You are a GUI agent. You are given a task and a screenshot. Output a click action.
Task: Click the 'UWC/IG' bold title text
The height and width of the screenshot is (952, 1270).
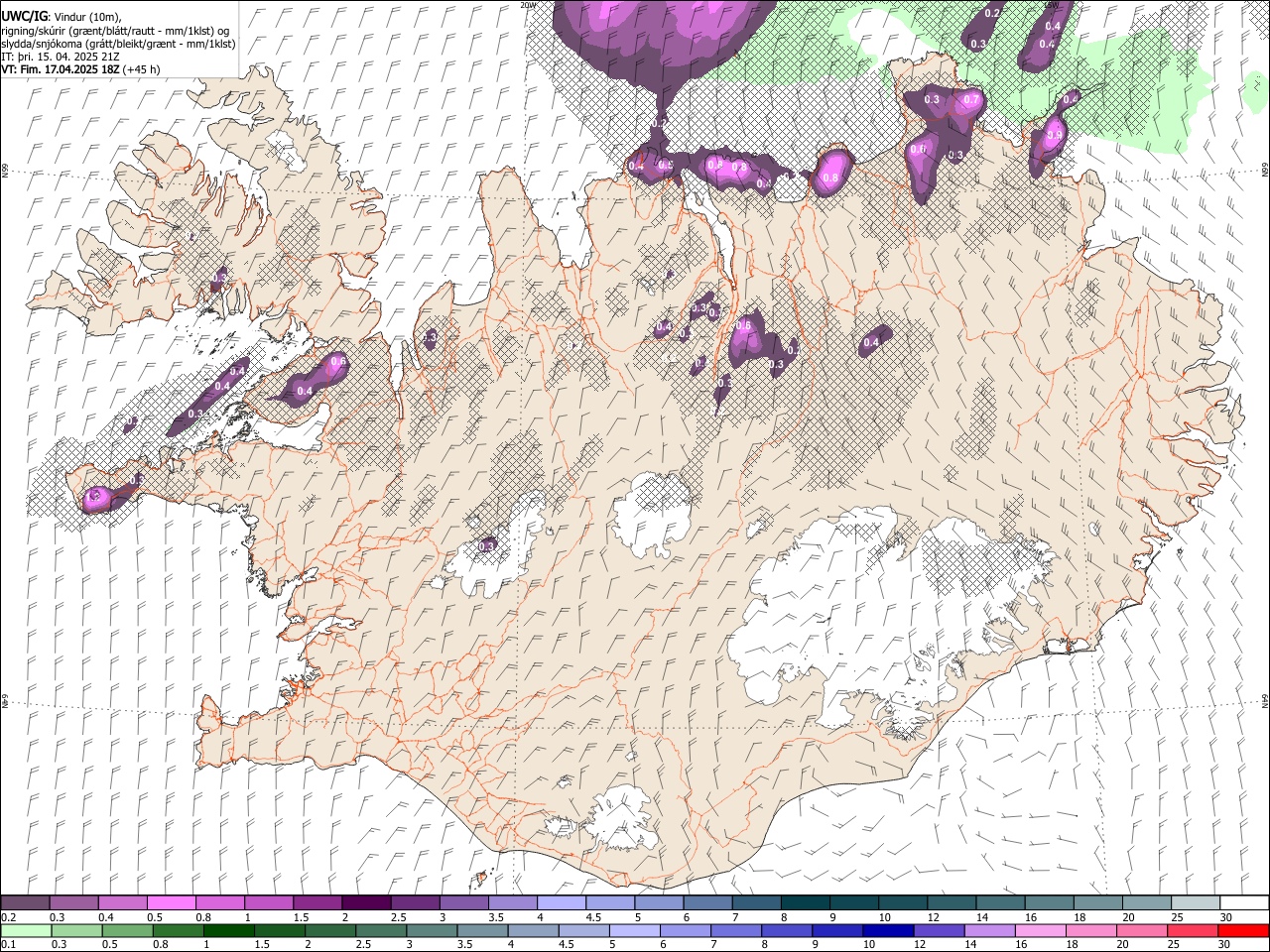tap(24, 17)
